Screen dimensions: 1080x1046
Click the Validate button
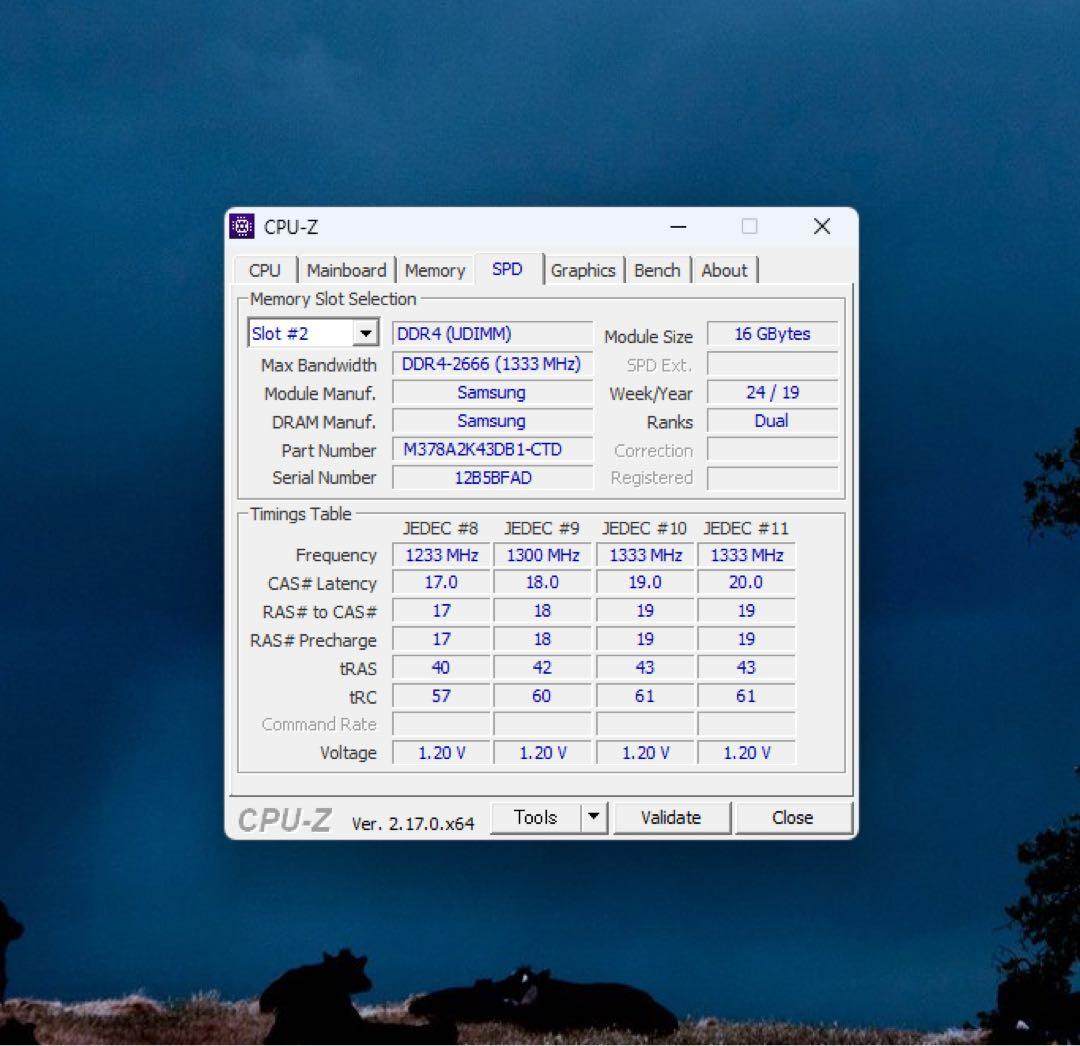[x=672, y=817]
